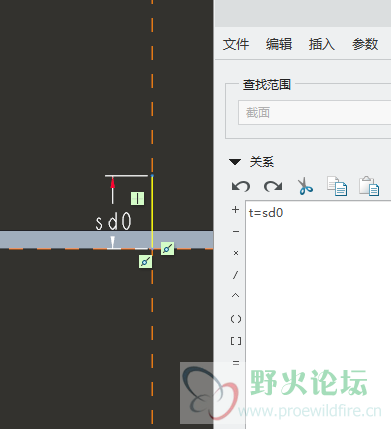Insert the minus operator
Viewport: 391px width, 429px height.
coord(236,231)
